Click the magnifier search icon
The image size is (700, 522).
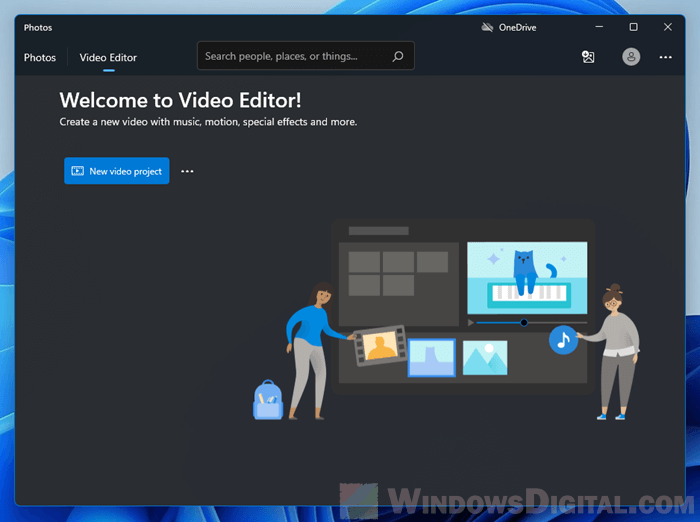click(398, 56)
